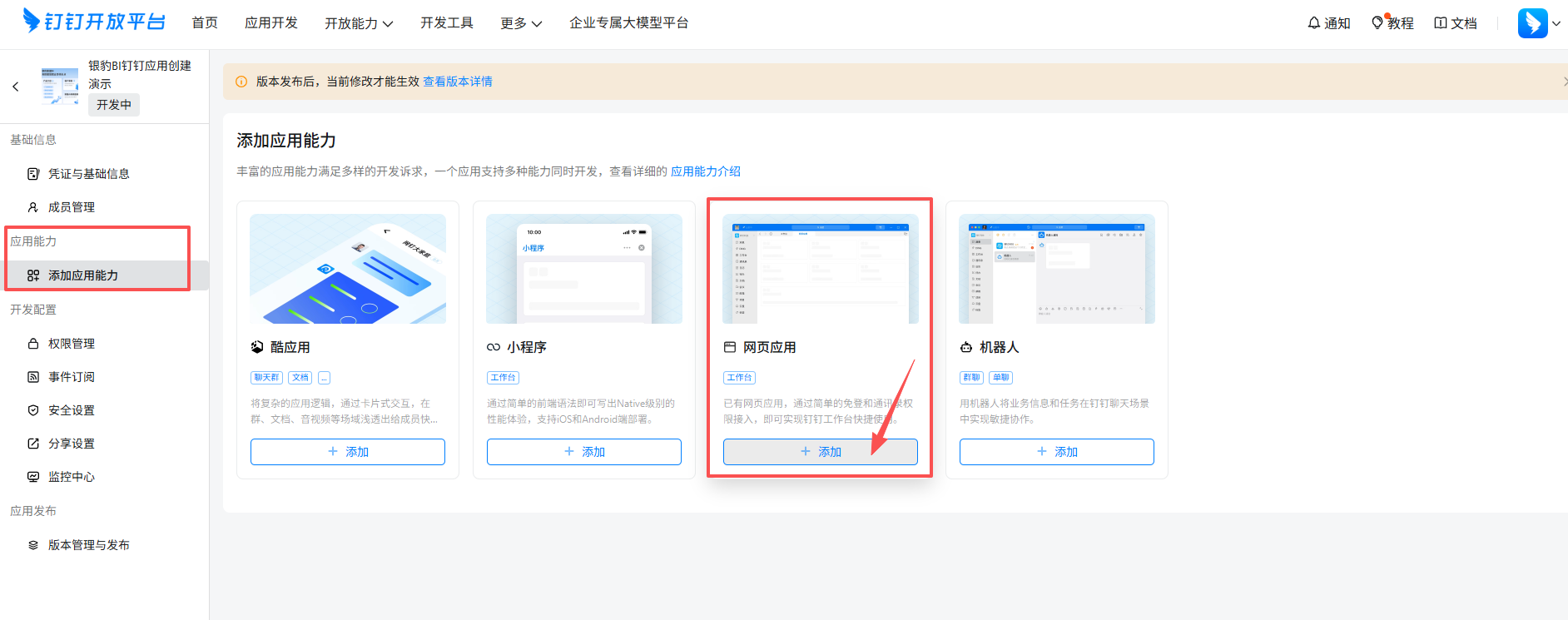The height and width of the screenshot is (620, 1568).
Task: Click the 凭证与基础信息 sidebar icon
Action: [33, 174]
